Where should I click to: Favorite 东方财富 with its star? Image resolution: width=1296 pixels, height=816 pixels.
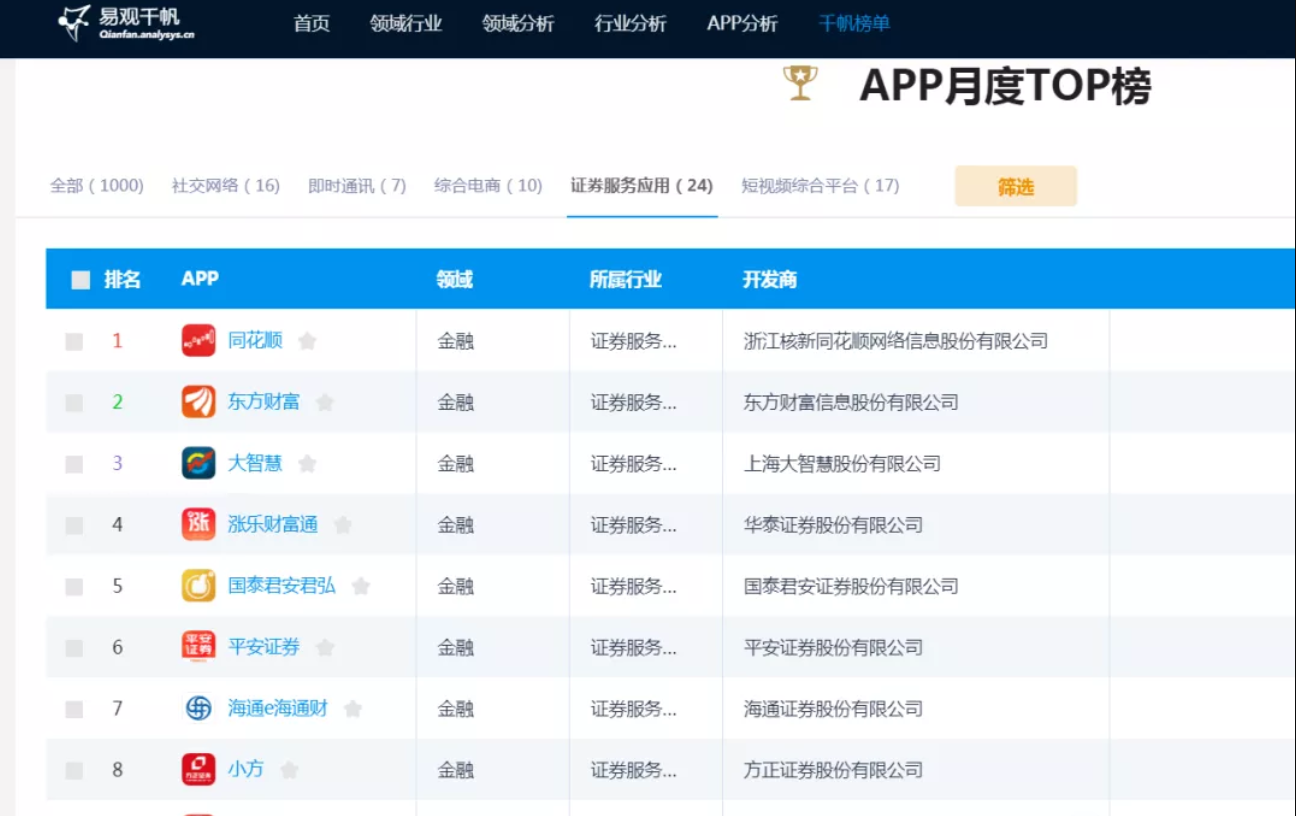click(x=324, y=402)
